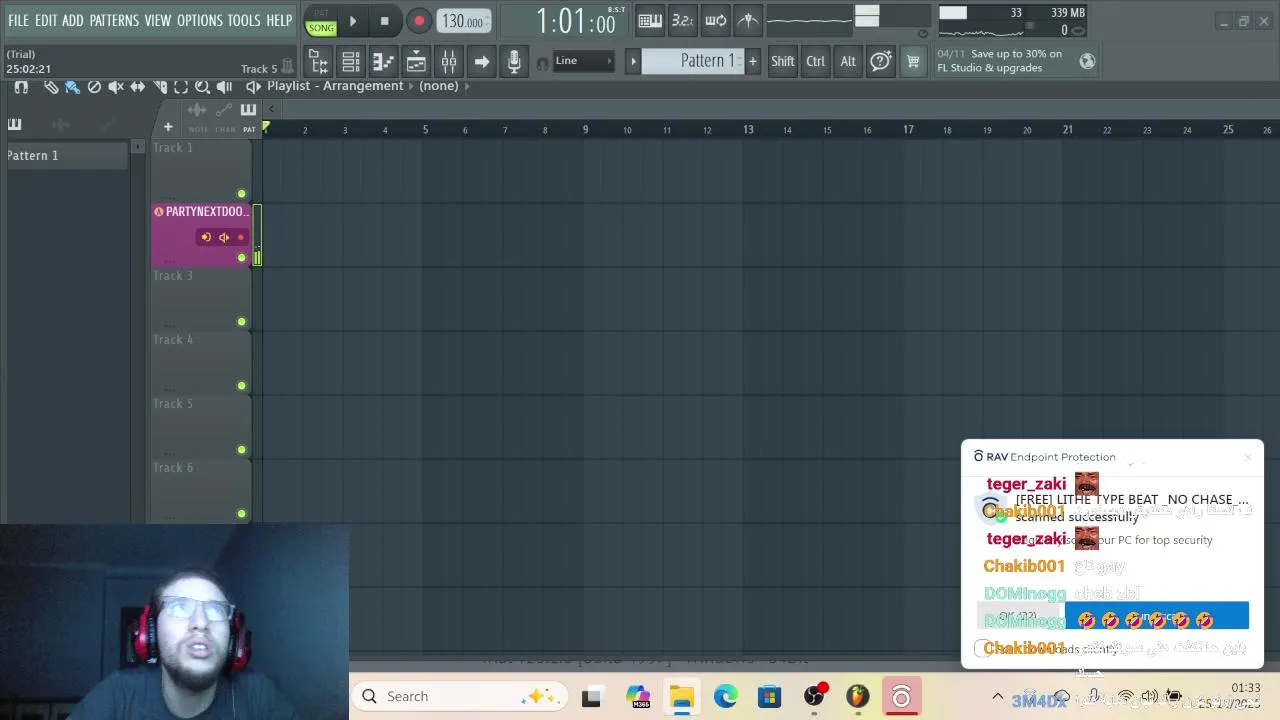Select the playlist zoom tool

(202, 87)
